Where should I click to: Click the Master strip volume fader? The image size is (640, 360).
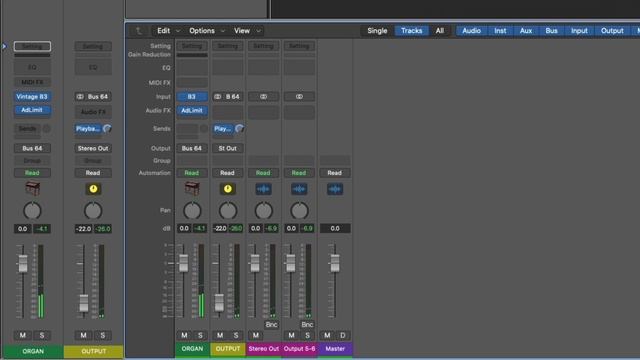(x=335, y=263)
